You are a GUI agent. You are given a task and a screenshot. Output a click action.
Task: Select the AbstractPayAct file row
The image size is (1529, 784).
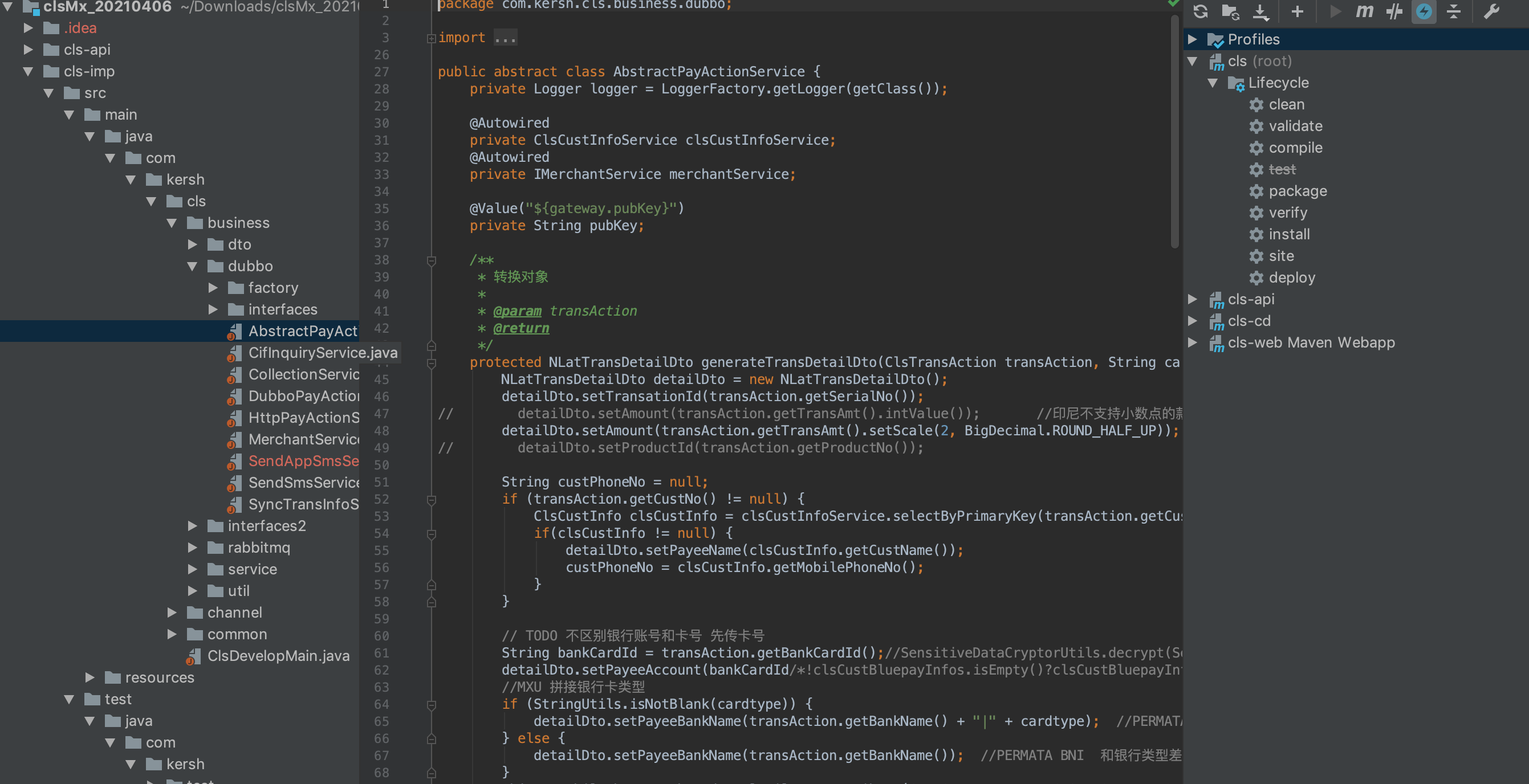point(179,332)
